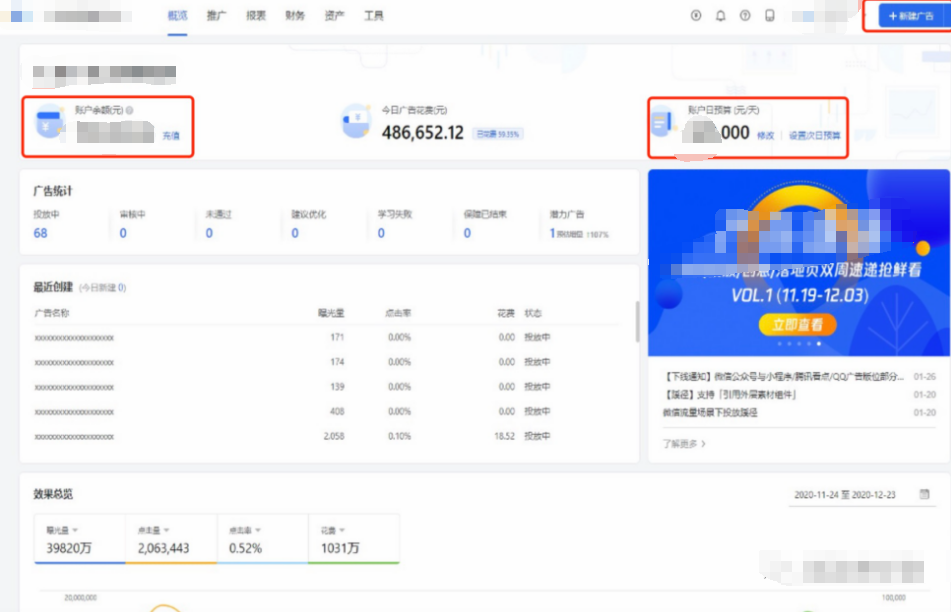Expand the 曝光量 metric dropdown
This screenshot has width=951, height=613.
pyautogui.click(x=76, y=530)
